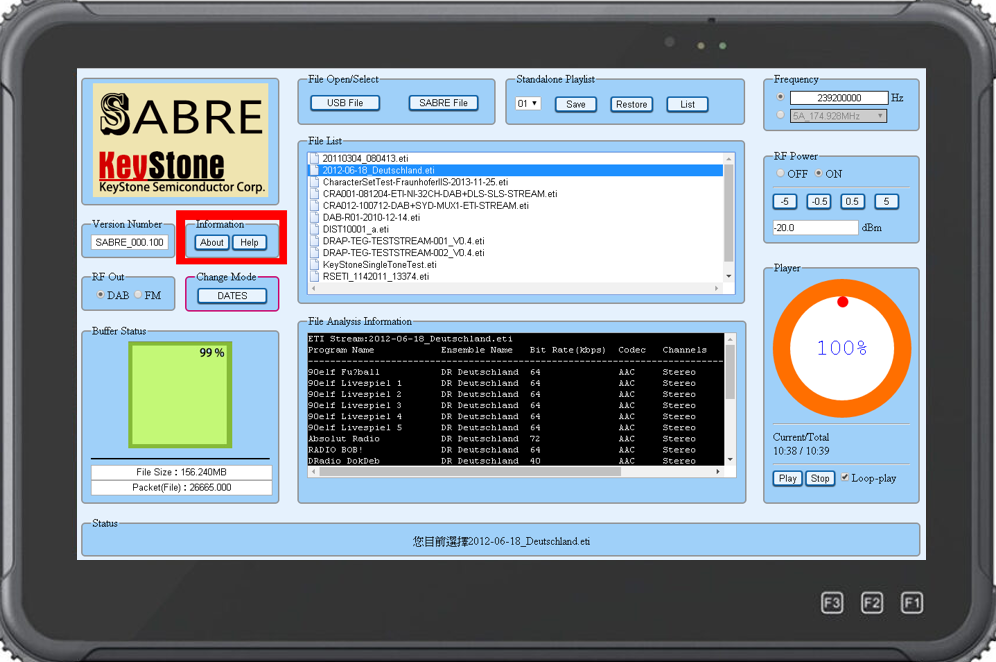Open the playlist number 01 dropdown
The image size is (996, 662).
tap(527, 104)
